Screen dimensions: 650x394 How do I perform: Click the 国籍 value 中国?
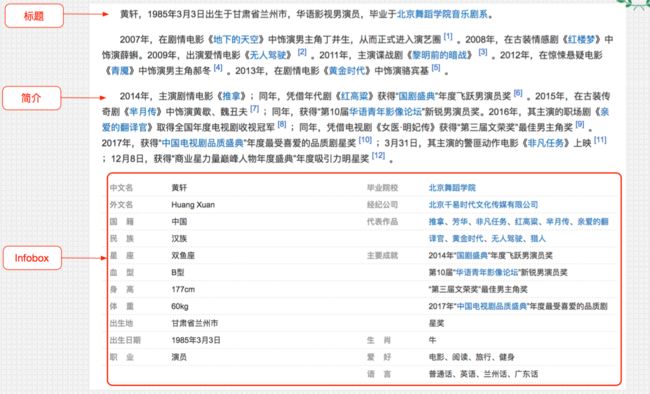(179, 222)
